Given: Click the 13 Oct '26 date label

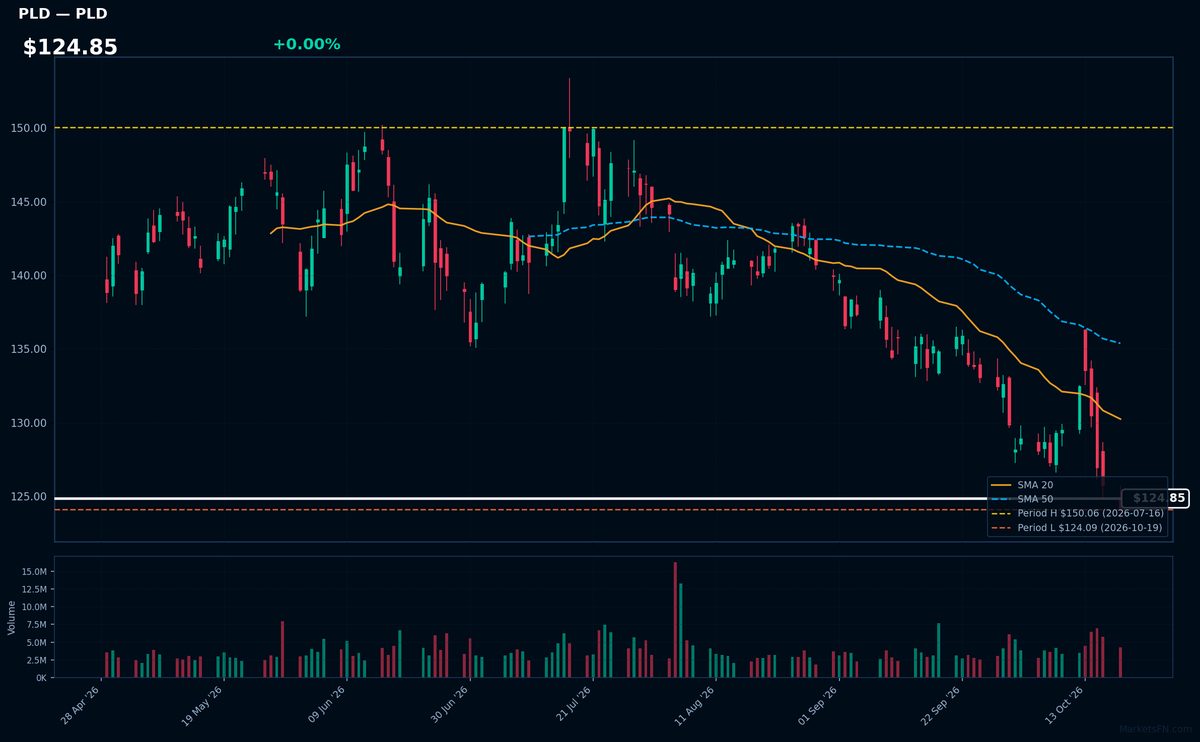Looking at the screenshot, I should [x=1063, y=705].
